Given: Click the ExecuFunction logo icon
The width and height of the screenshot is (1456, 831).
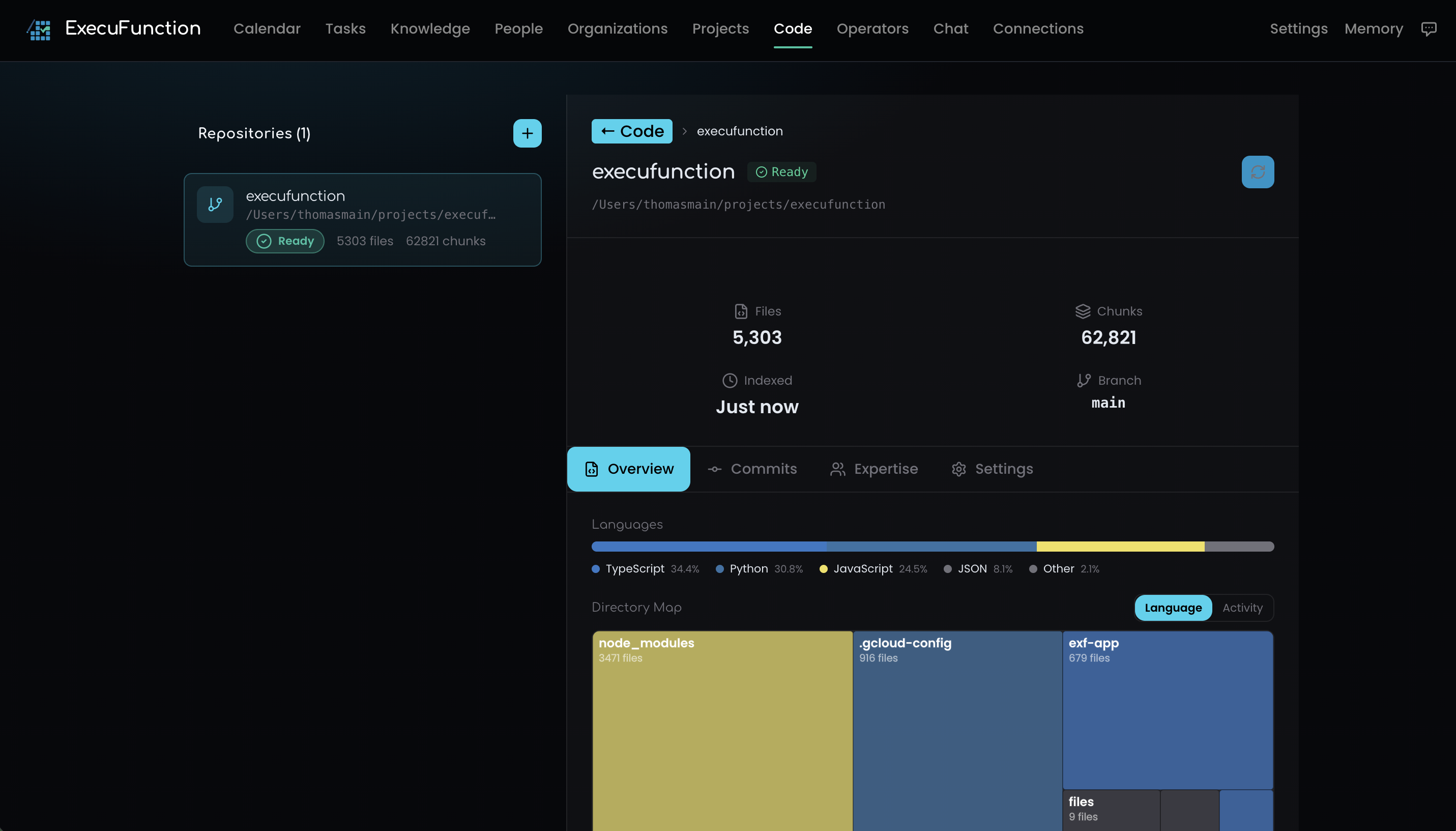Looking at the screenshot, I should 38,30.
